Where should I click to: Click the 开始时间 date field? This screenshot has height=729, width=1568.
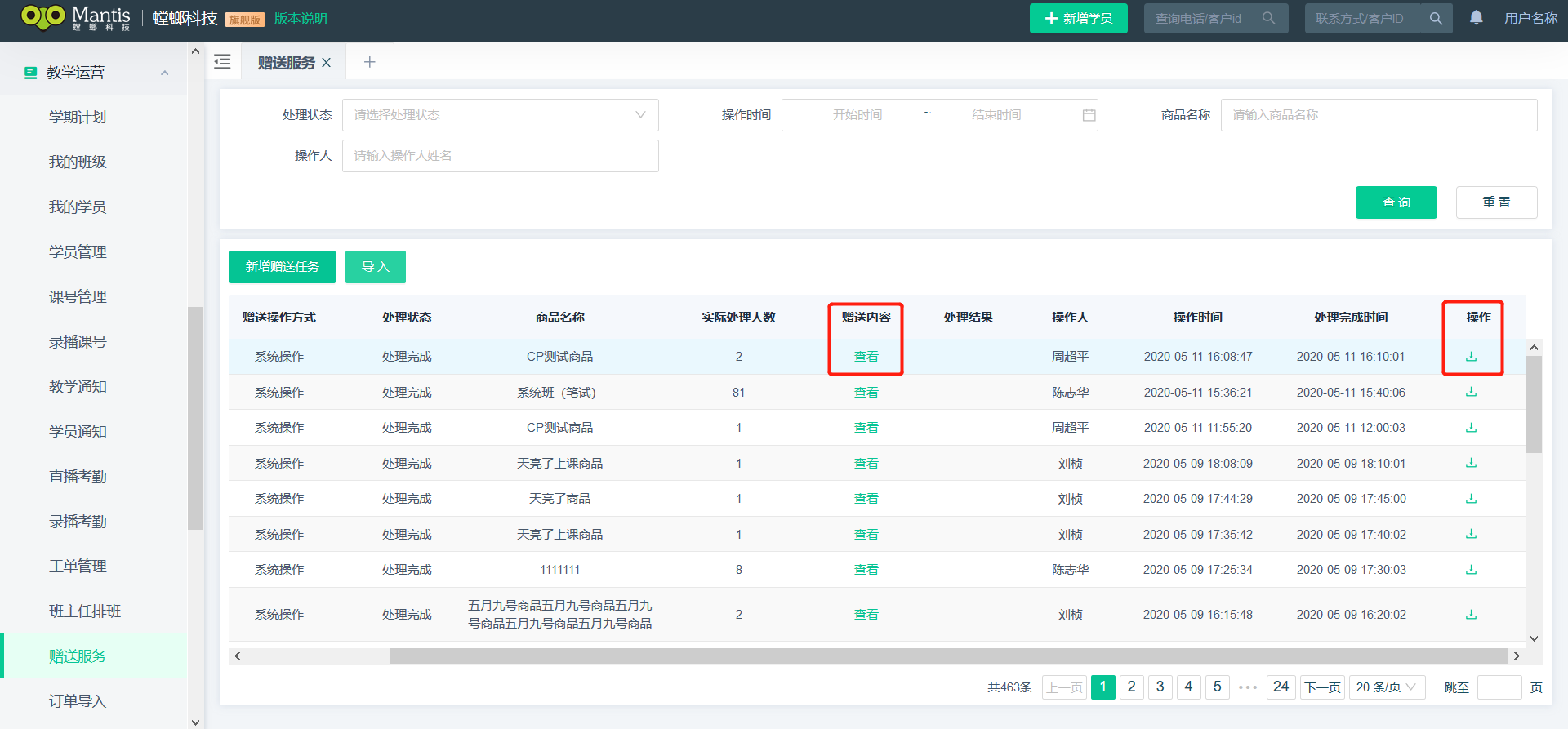point(857,115)
